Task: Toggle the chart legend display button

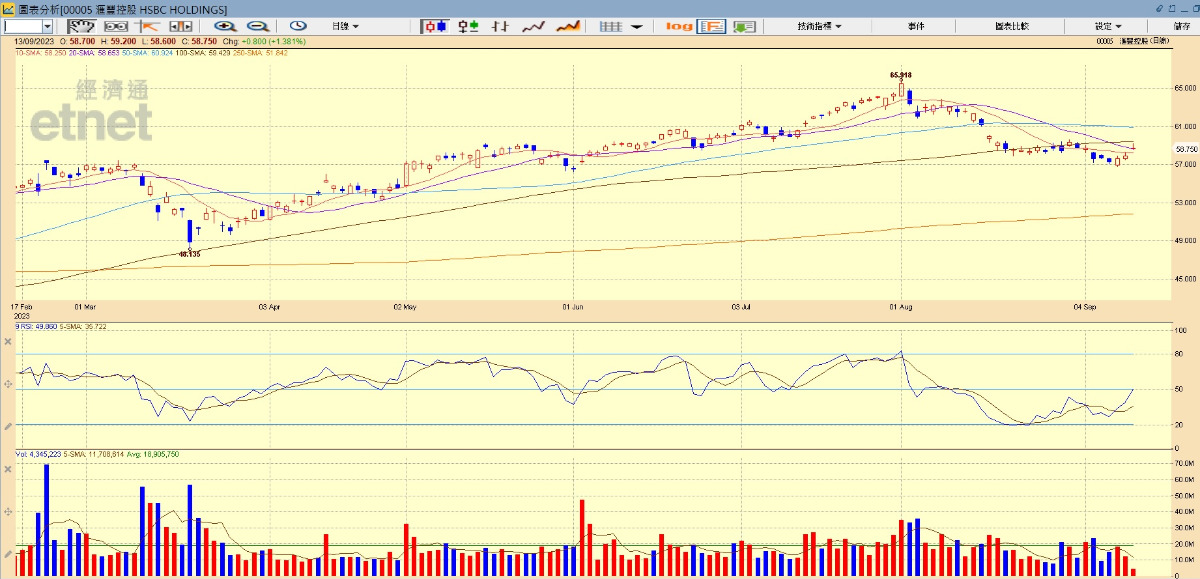Action: 712,26
